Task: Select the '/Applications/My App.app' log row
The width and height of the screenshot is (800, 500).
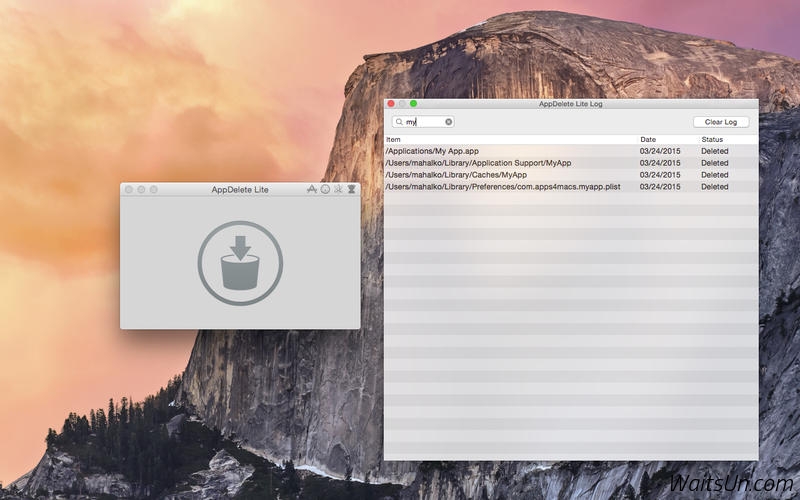Action: 571,151
